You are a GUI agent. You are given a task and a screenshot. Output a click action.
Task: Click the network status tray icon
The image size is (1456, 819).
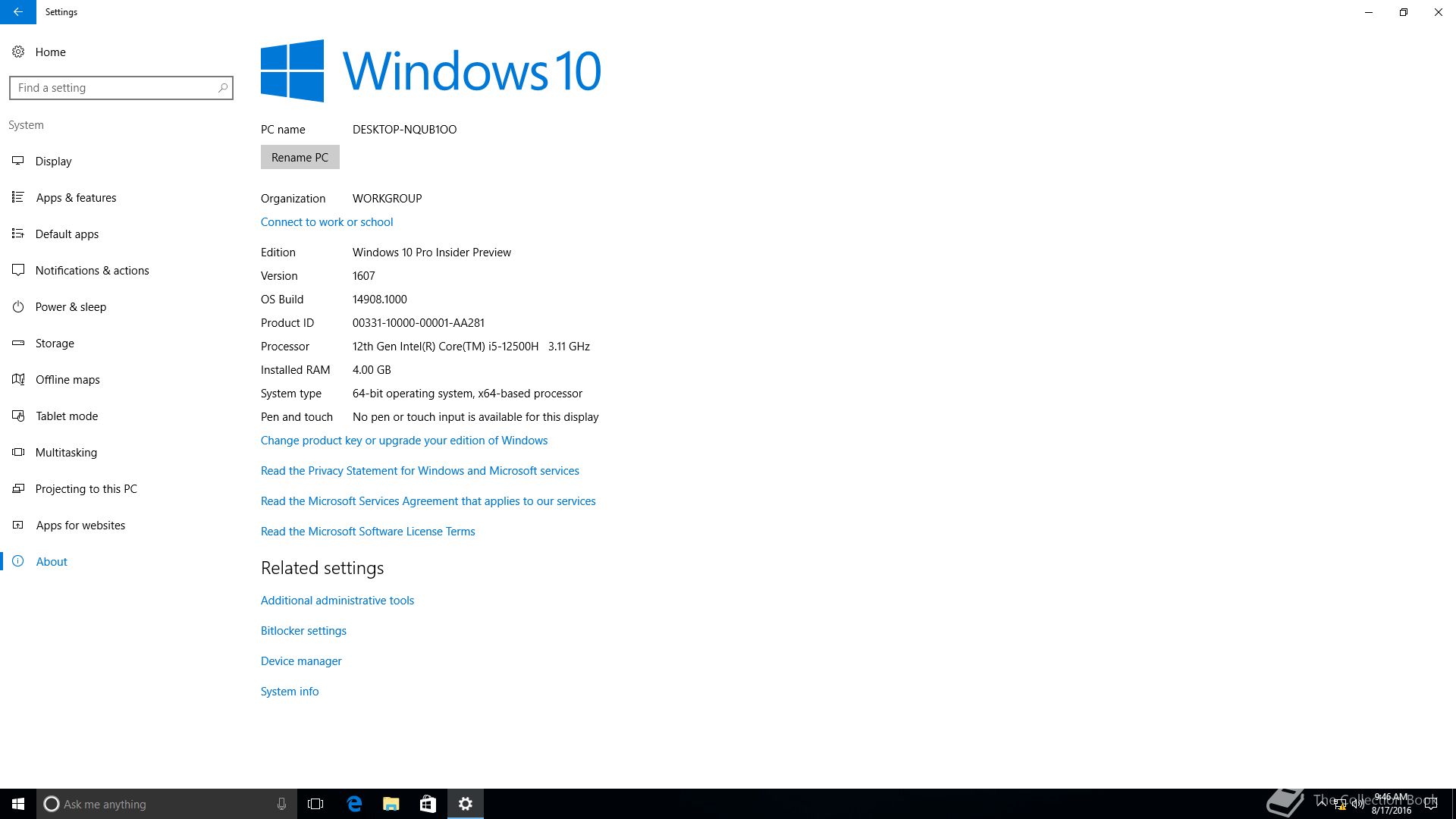tap(1340, 804)
